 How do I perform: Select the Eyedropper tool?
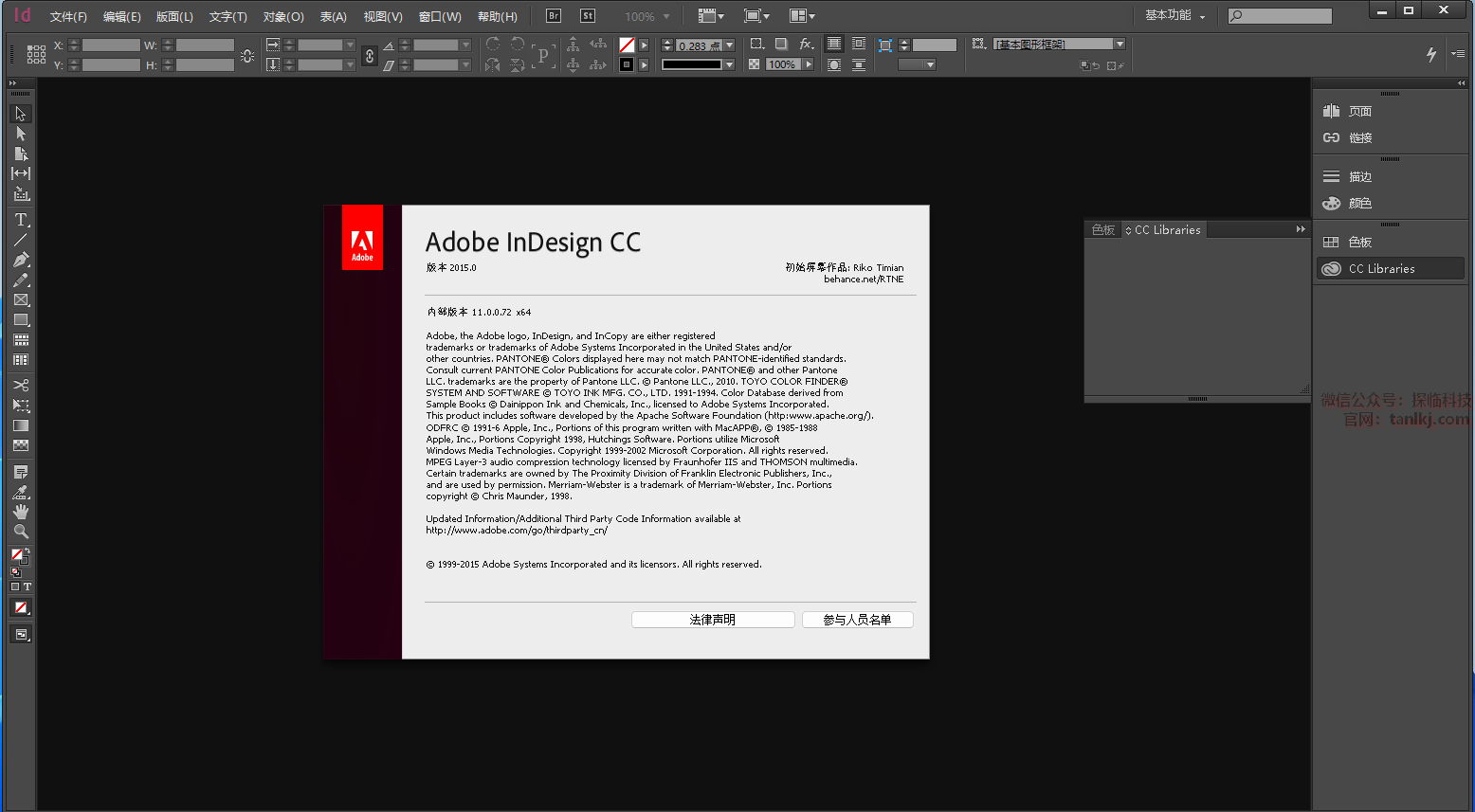[21, 492]
